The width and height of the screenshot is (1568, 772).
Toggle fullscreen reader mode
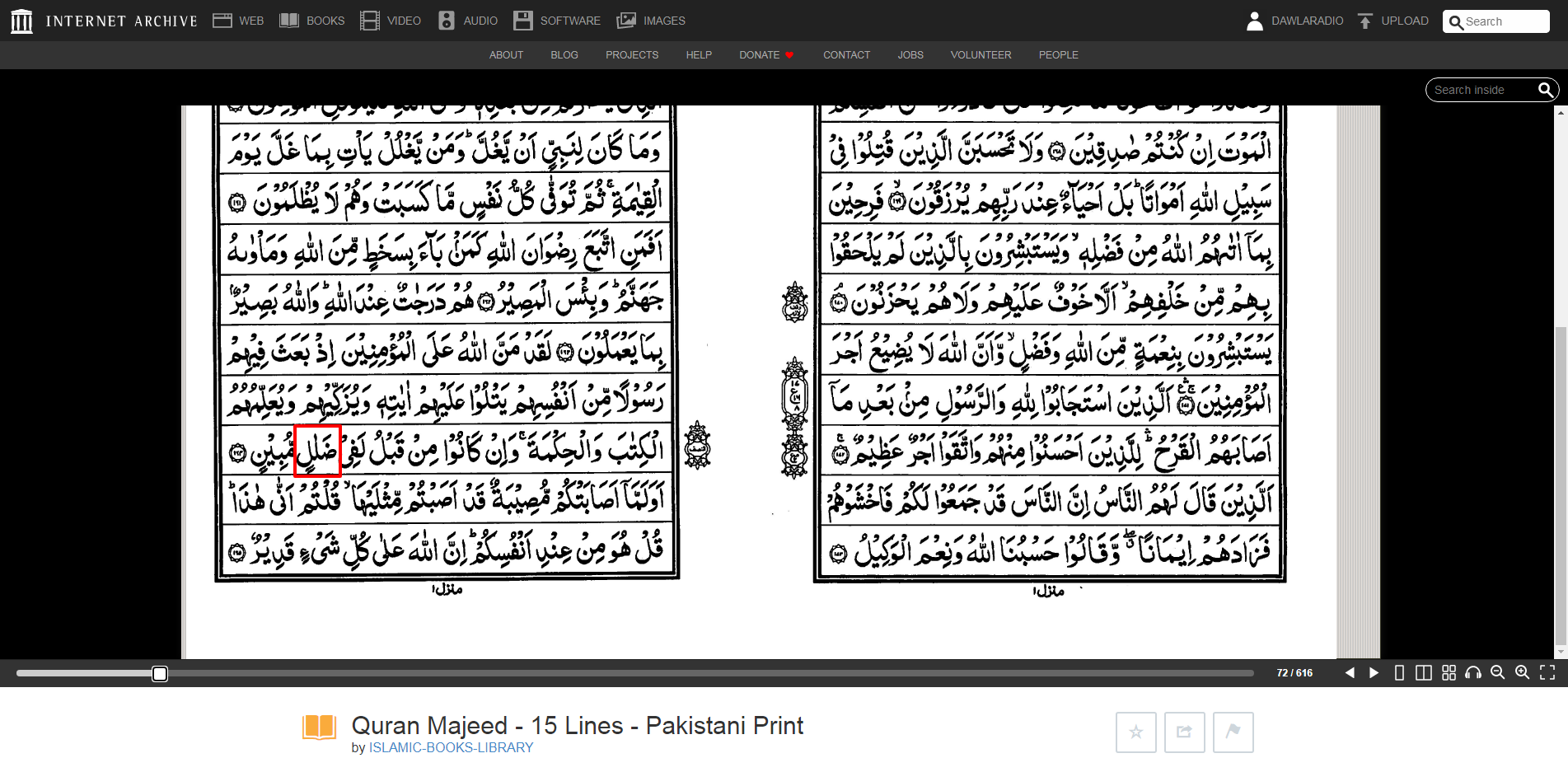pos(1547,673)
